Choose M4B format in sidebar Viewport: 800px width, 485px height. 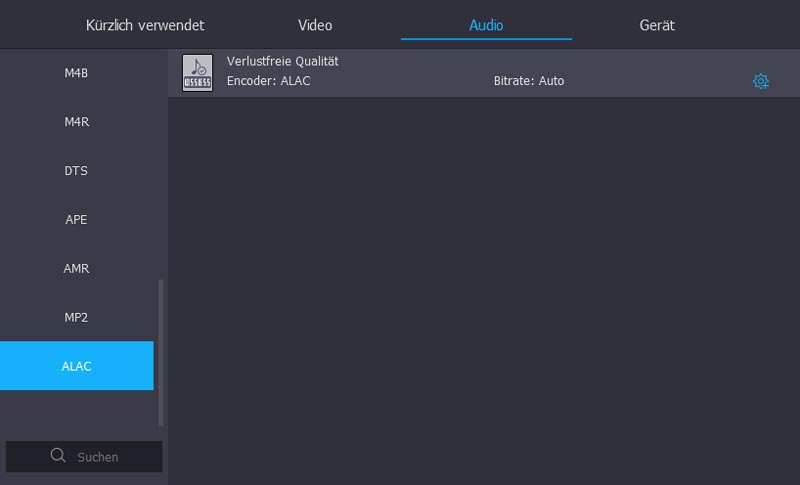[77, 73]
